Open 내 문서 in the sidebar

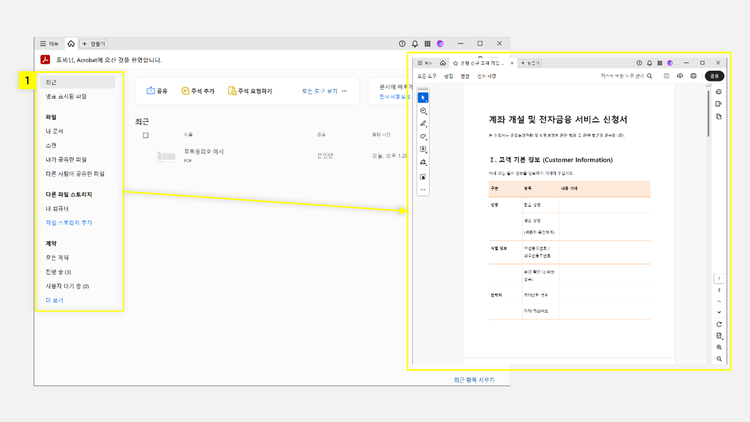[54, 131]
